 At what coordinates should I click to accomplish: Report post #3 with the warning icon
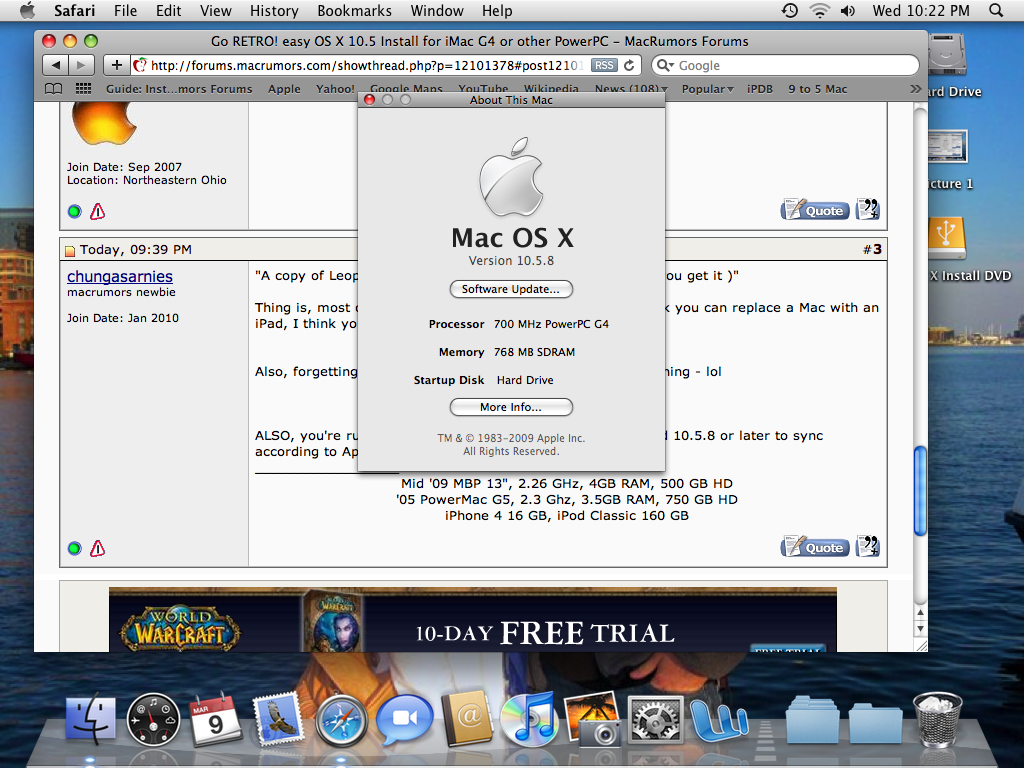[97, 549]
